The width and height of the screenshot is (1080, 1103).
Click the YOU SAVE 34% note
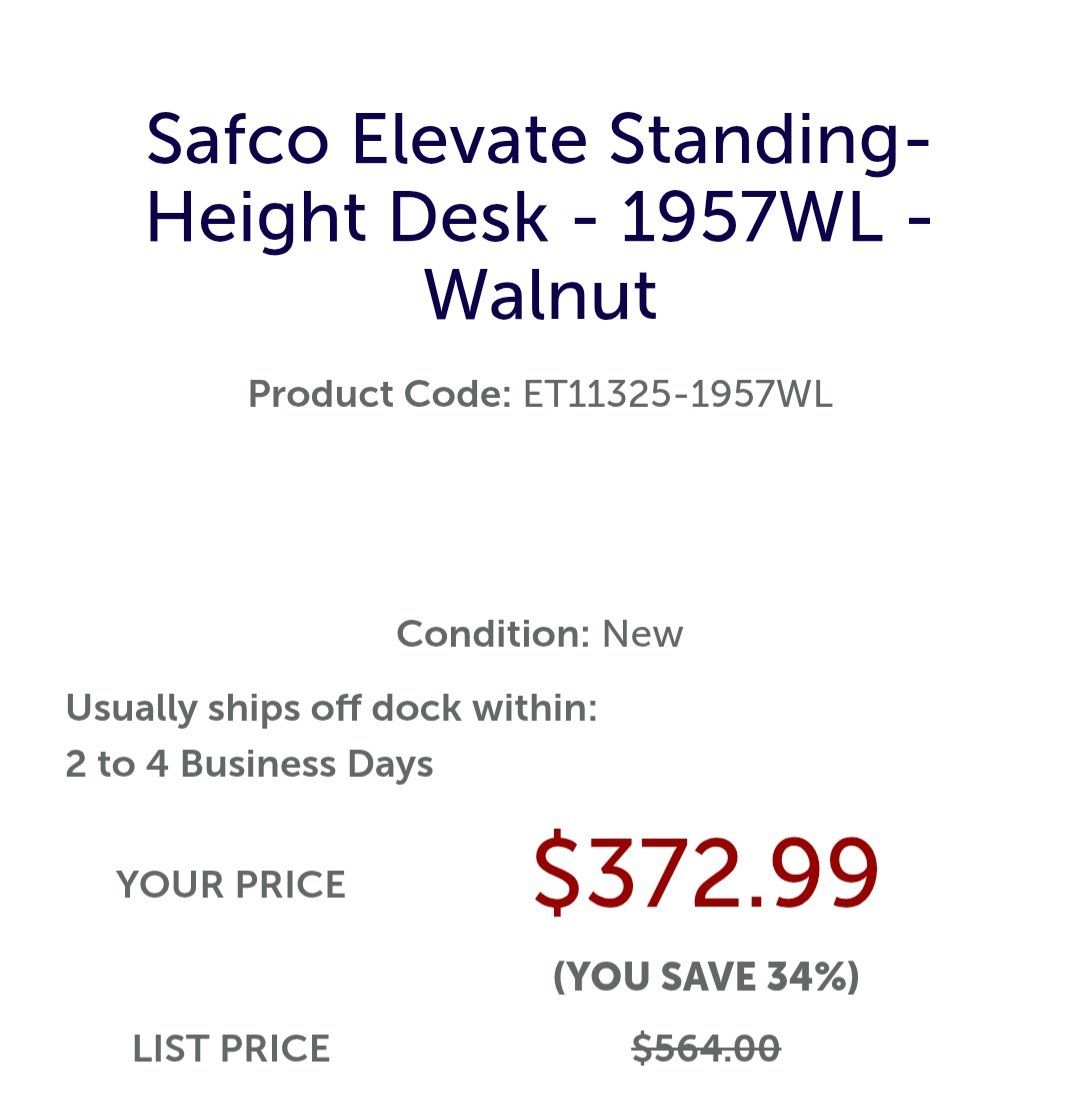(x=706, y=976)
